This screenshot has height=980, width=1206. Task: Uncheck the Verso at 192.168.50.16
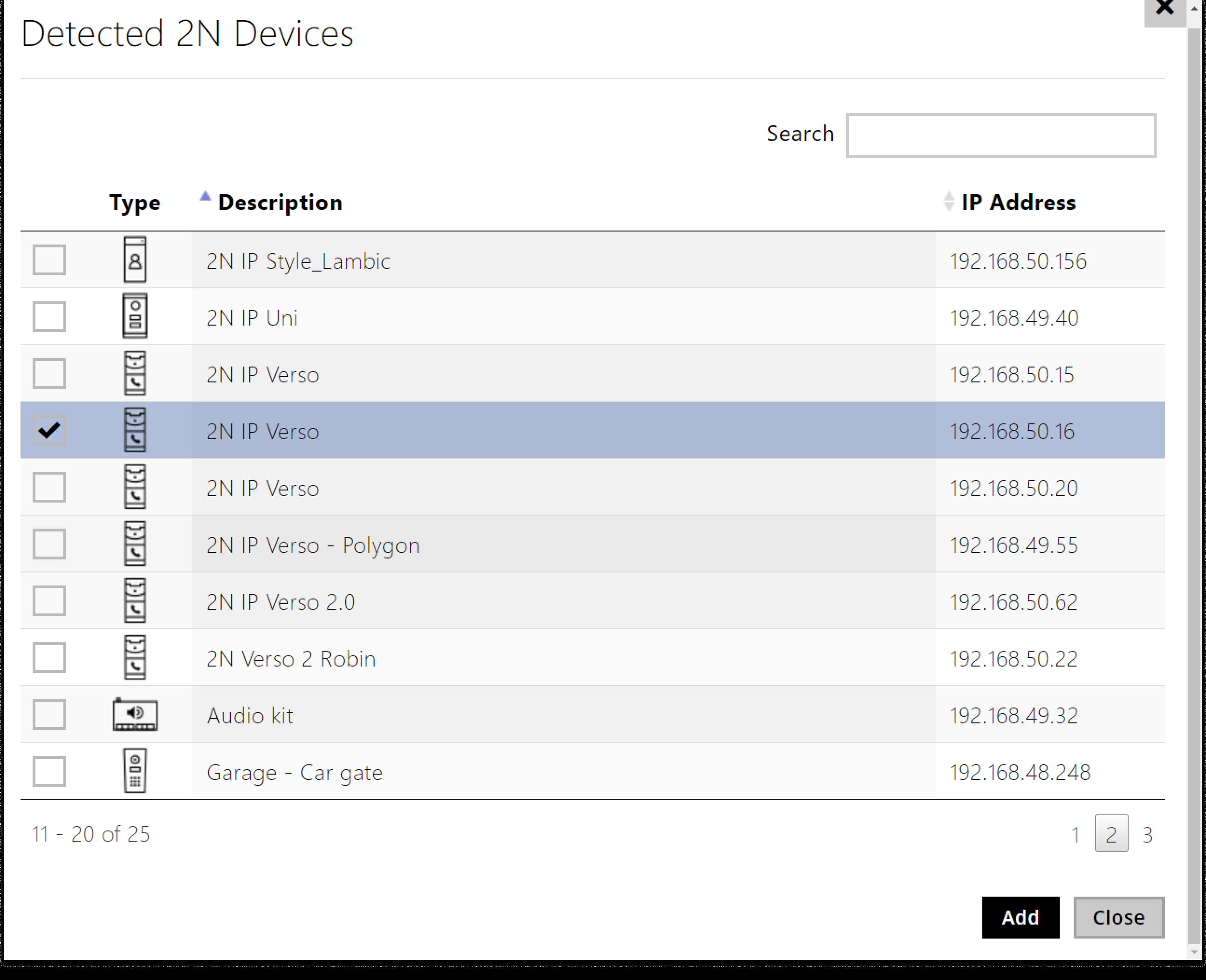coord(49,430)
